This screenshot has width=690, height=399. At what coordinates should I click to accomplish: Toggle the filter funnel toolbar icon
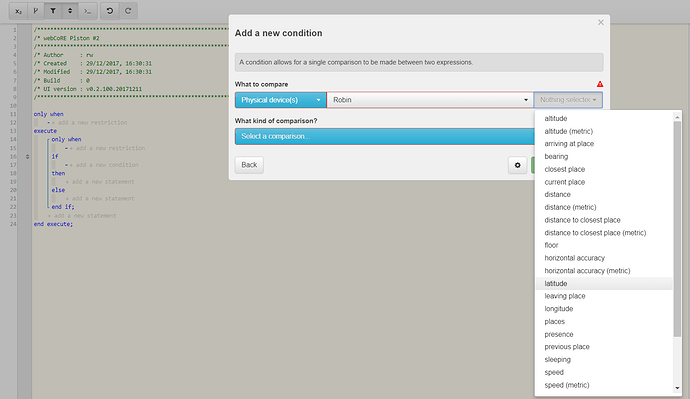(53, 11)
